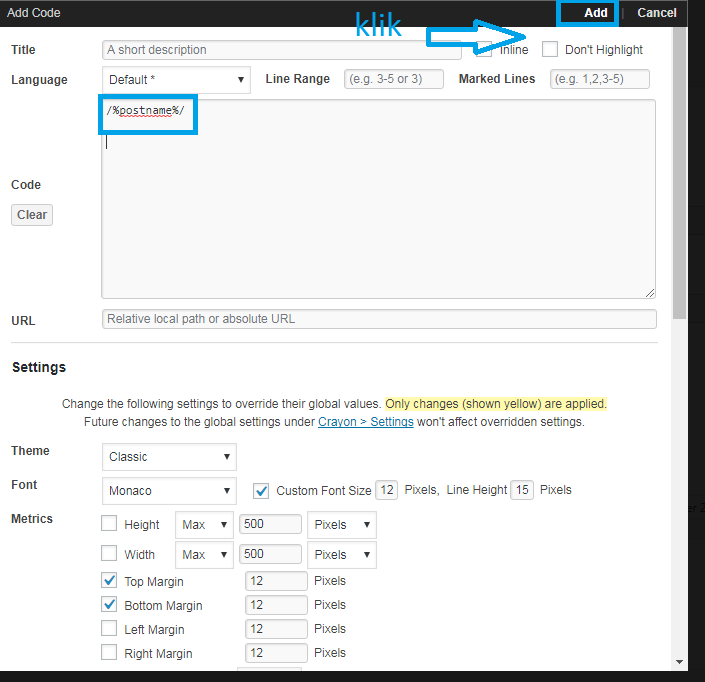Click the Line Range input field
Image resolution: width=705 pixels, height=682 pixels.
394,79
